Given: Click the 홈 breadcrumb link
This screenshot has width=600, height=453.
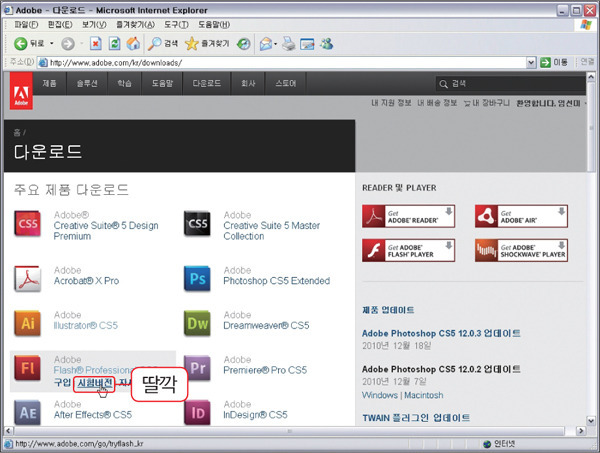Looking at the screenshot, I should click(17, 133).
